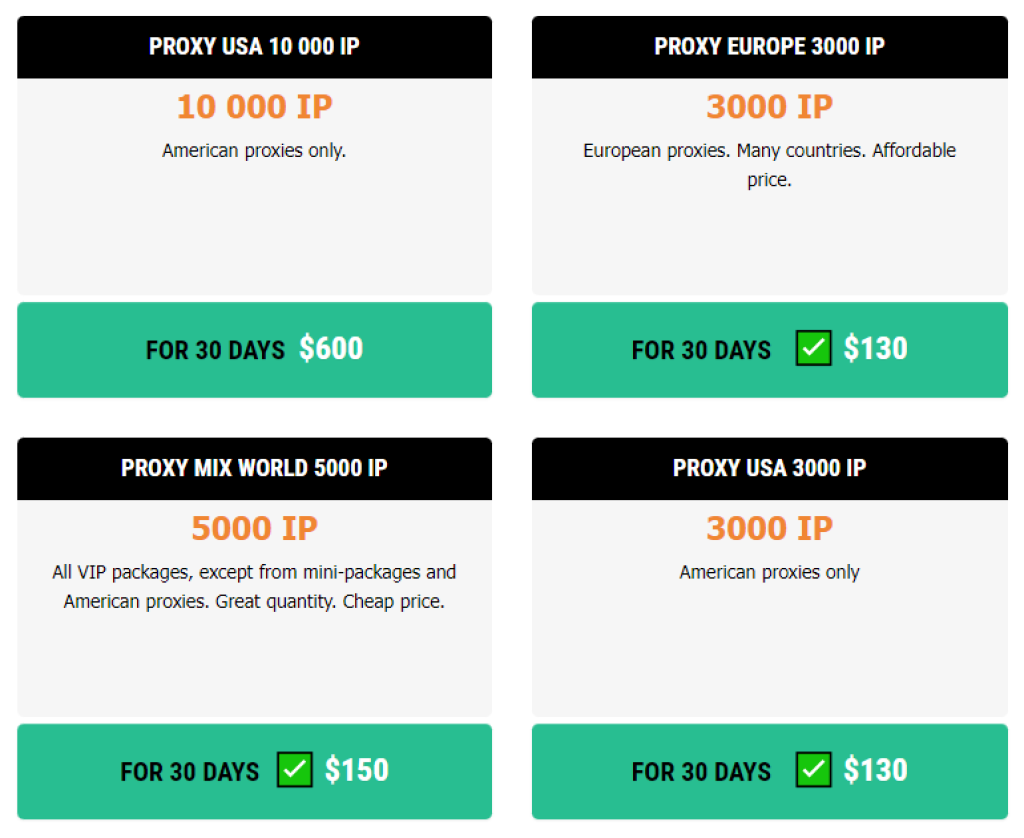1024x838 pixels.
Task: Click the orange 10 000 IP heading
Action: (x=254, y=107)
